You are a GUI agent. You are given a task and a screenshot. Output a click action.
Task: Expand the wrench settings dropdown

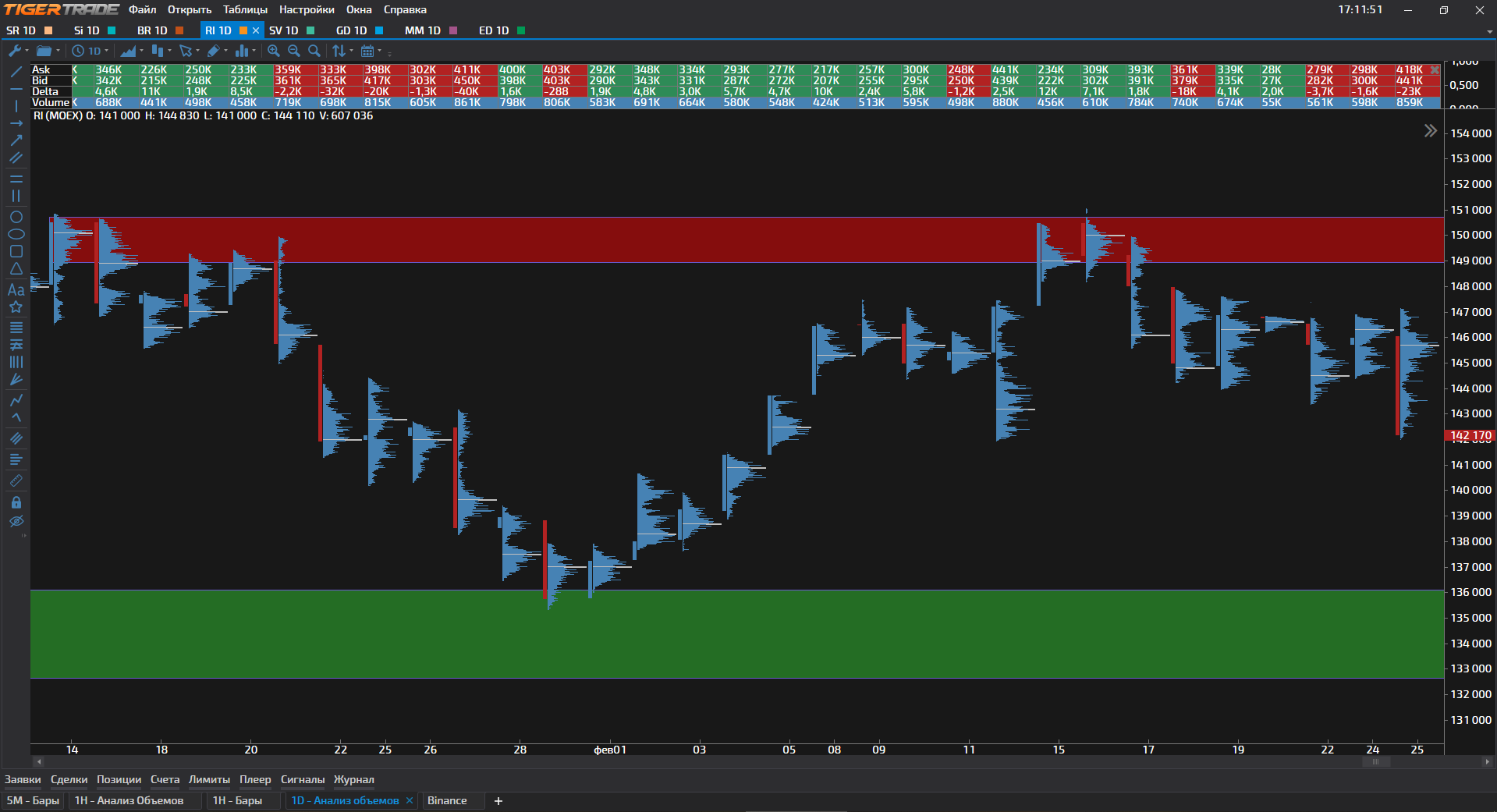coord(19,51)
